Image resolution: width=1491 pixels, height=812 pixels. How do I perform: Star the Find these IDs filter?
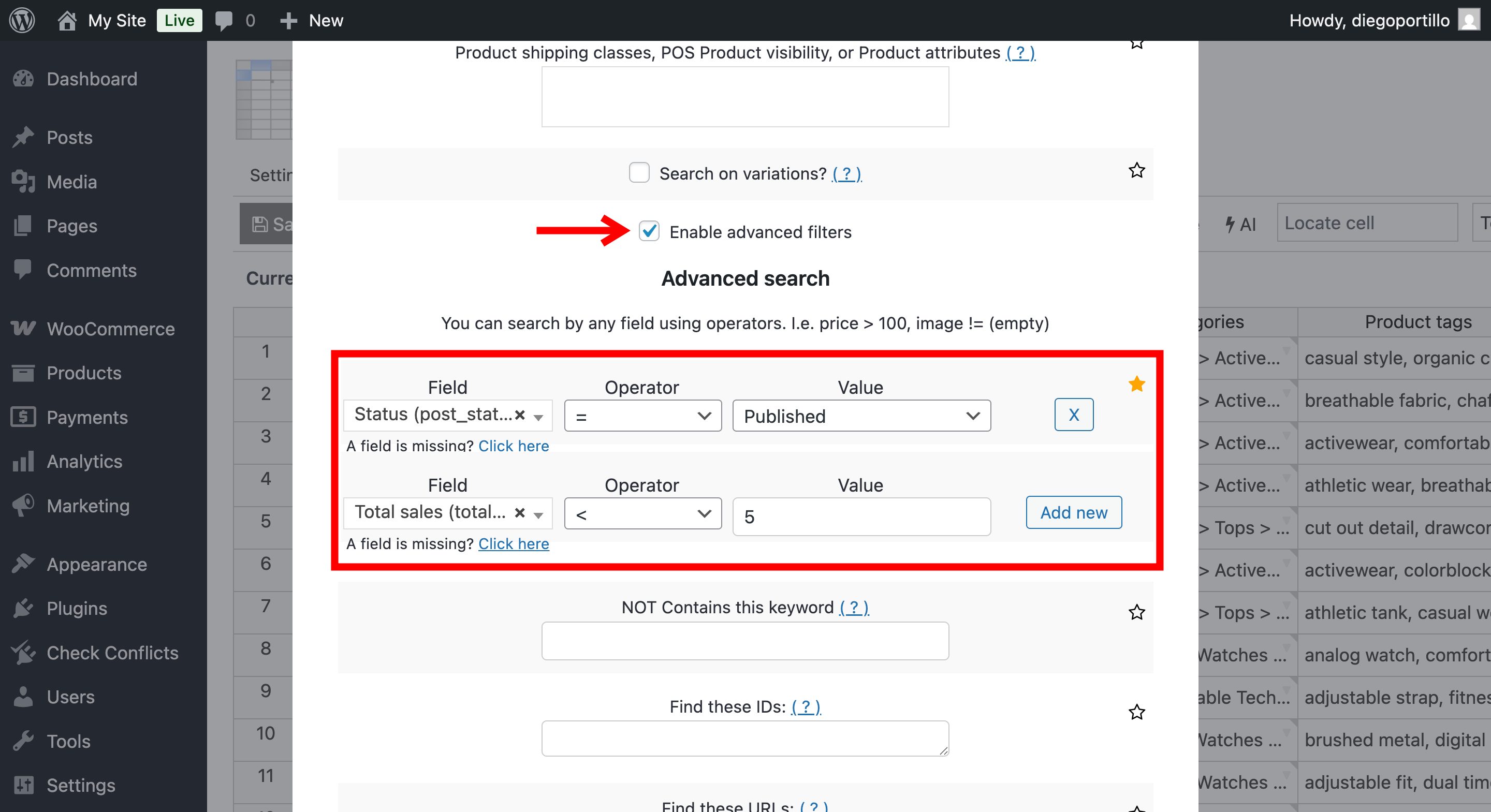(x=1136, y=712)
